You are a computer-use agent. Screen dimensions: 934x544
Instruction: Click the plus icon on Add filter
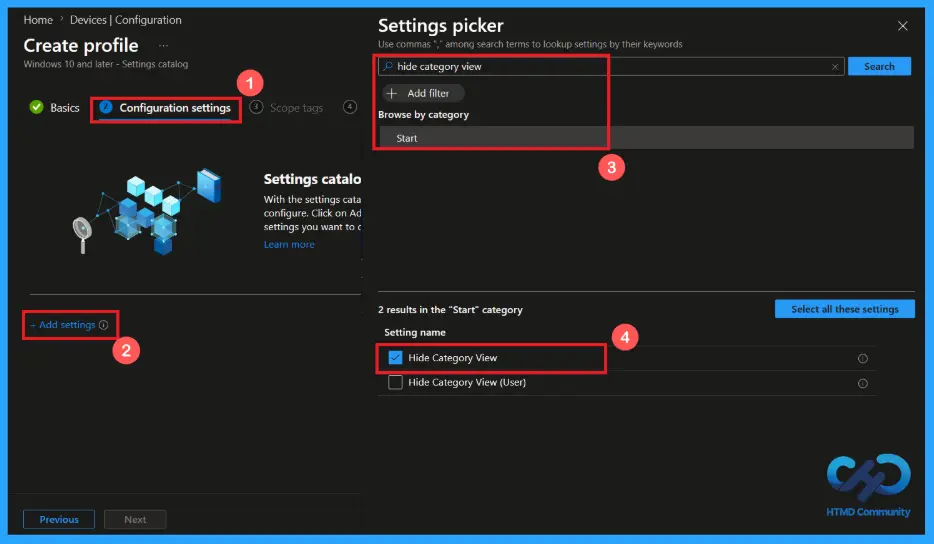point(392,94)
